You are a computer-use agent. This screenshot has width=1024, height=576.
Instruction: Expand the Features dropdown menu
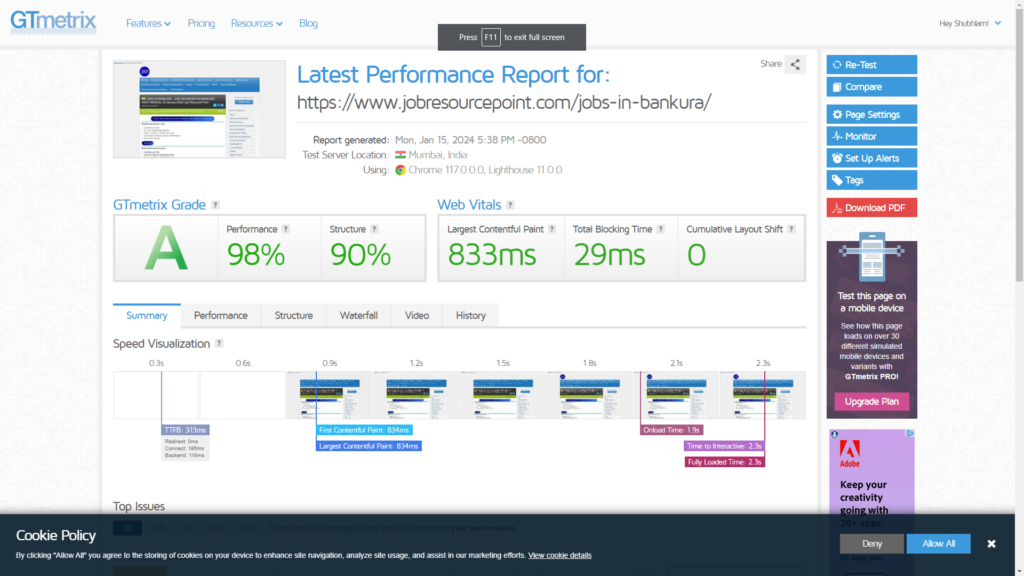point(148,23)
